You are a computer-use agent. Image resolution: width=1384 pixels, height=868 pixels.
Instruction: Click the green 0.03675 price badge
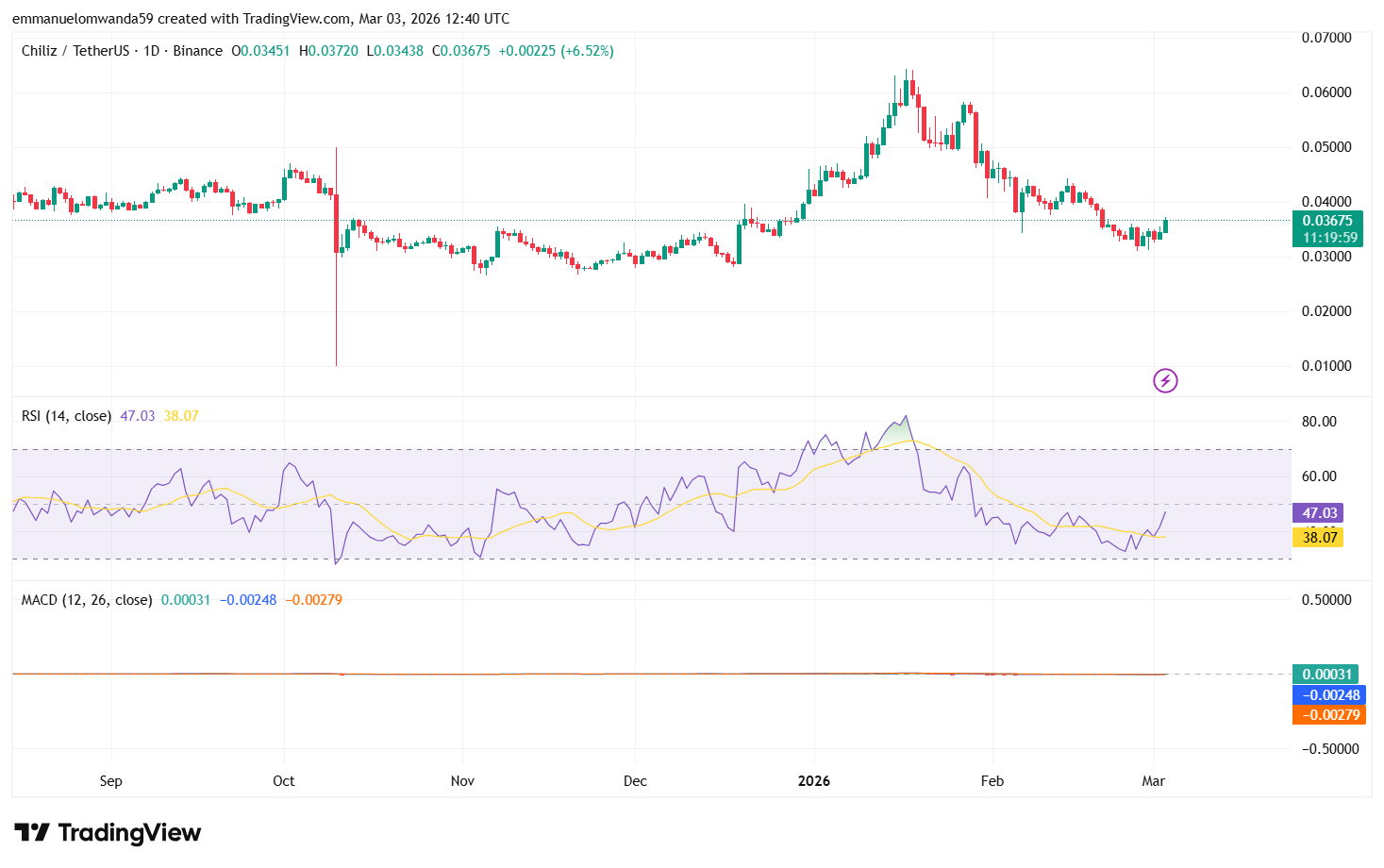click(1329, 222)
